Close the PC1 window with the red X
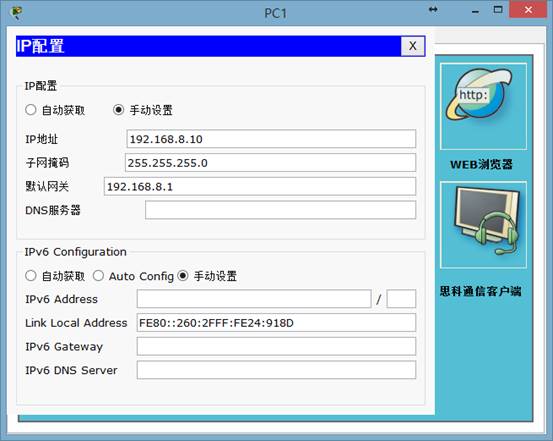553x441 pixels. pyautogui.click(x=528, y=10)
